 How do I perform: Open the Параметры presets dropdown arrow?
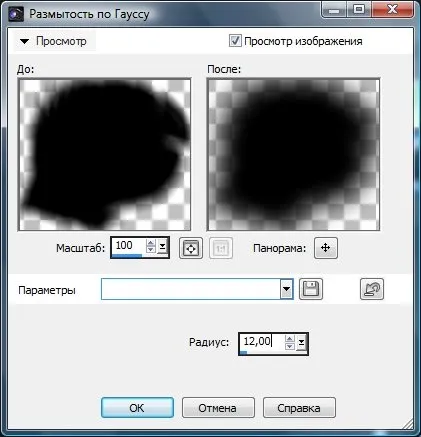click(287, 289)
